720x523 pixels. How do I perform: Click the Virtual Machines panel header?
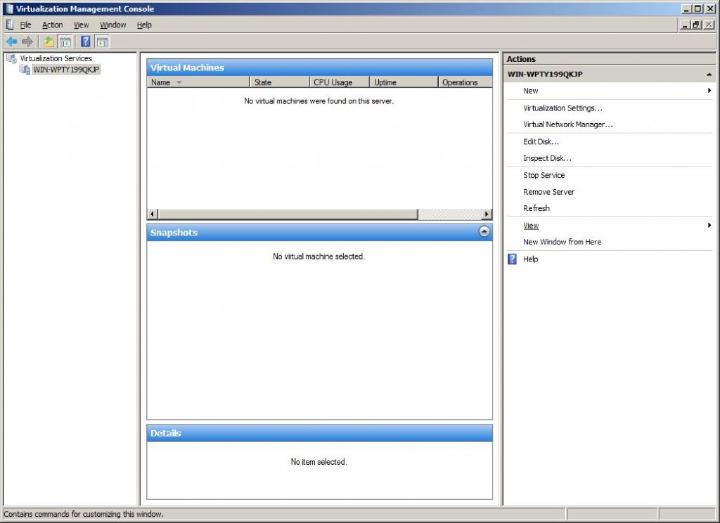(x=320, y=67)
